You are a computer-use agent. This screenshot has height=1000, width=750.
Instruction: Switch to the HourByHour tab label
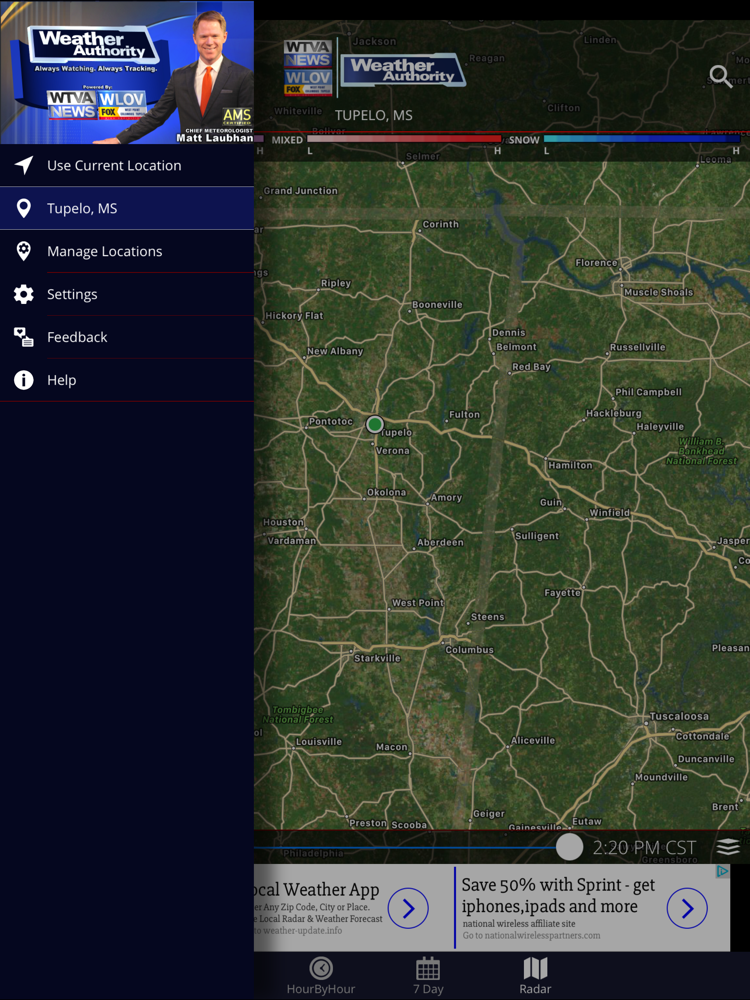[x=321, y=989]
